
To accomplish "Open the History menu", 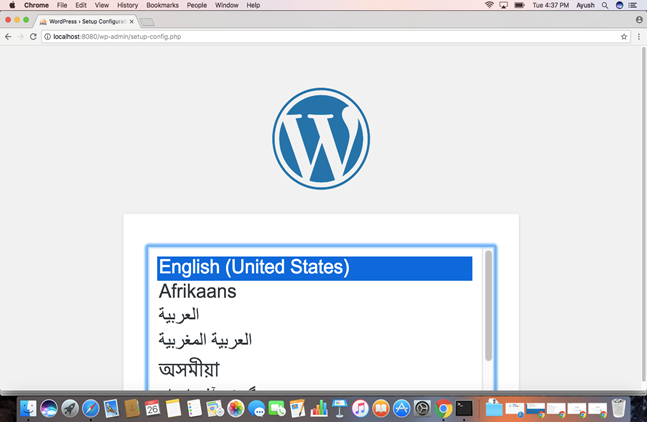I will coord(128,5).
